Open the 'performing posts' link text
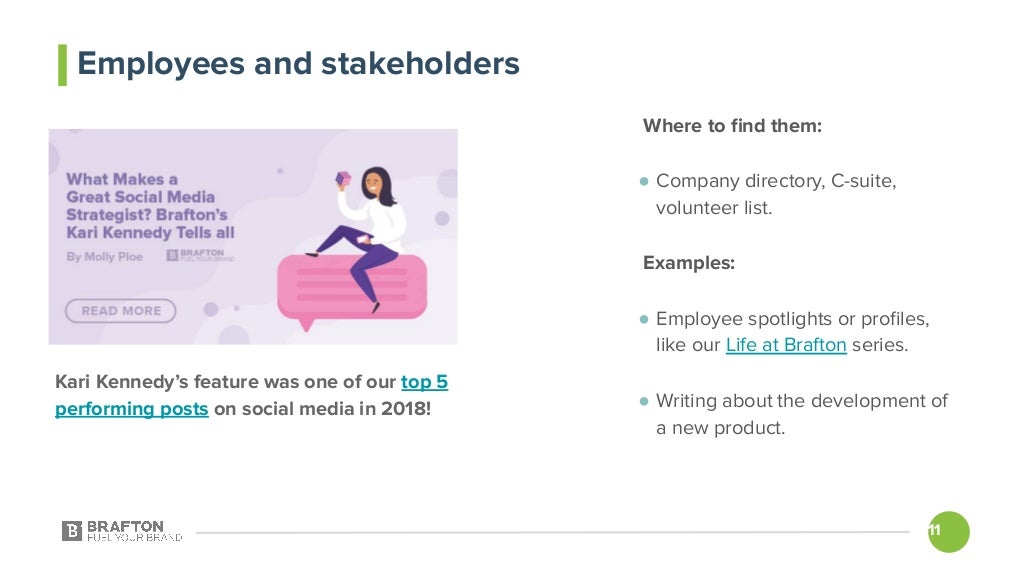 coord(131,409)
